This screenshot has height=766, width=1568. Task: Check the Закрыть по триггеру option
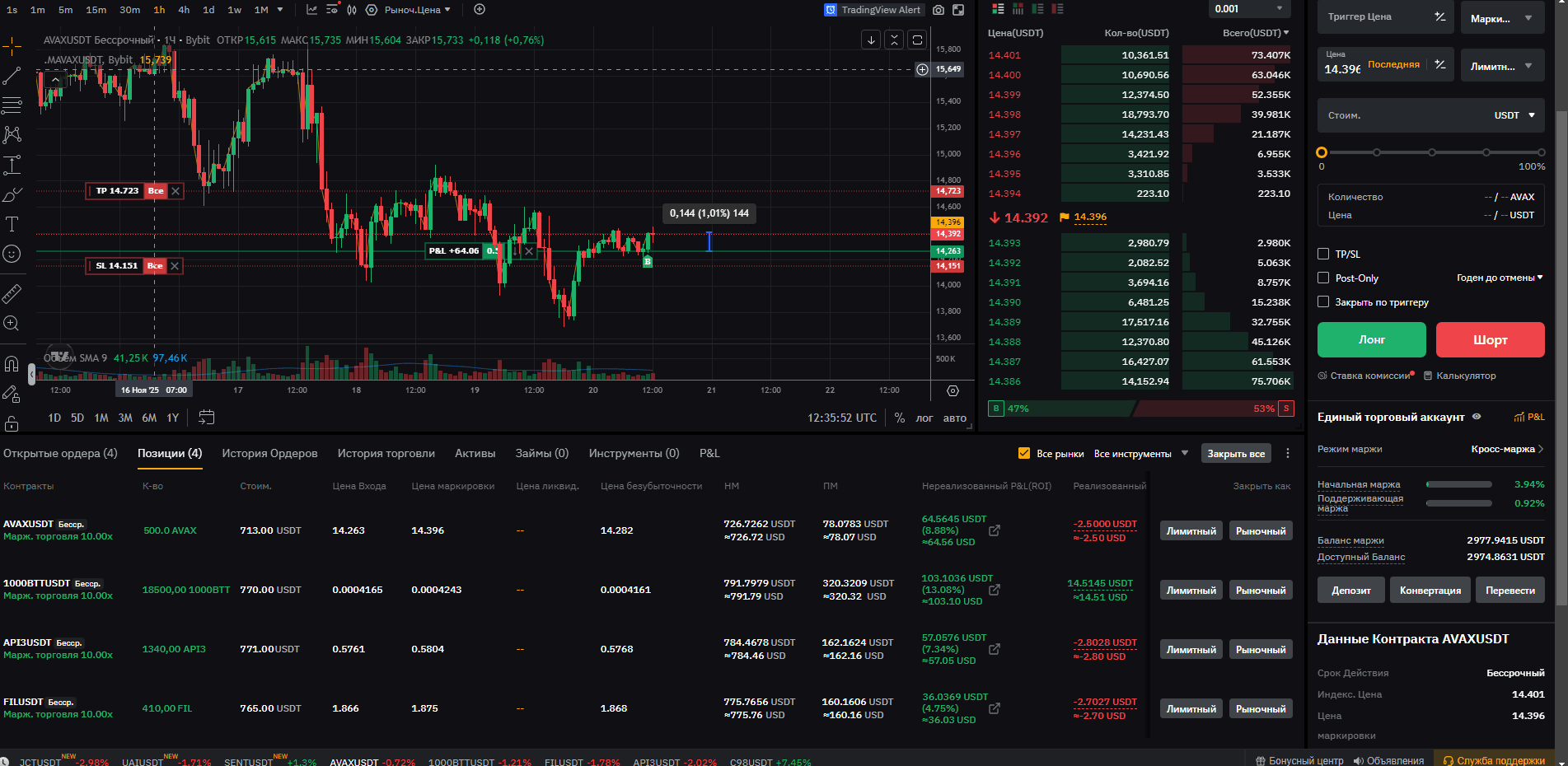click(1323, 301)
